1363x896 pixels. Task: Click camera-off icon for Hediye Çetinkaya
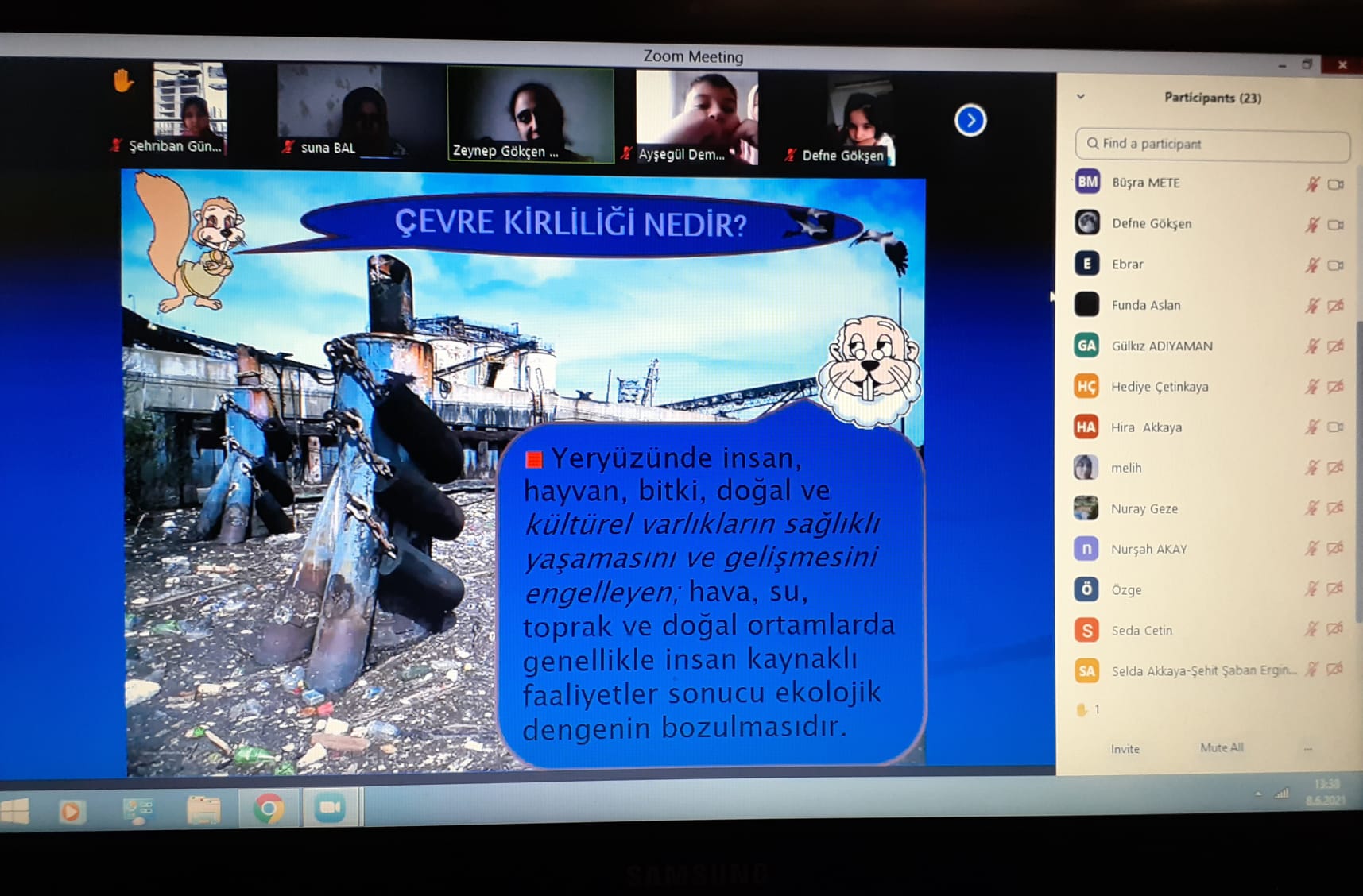coord(1336,387)
